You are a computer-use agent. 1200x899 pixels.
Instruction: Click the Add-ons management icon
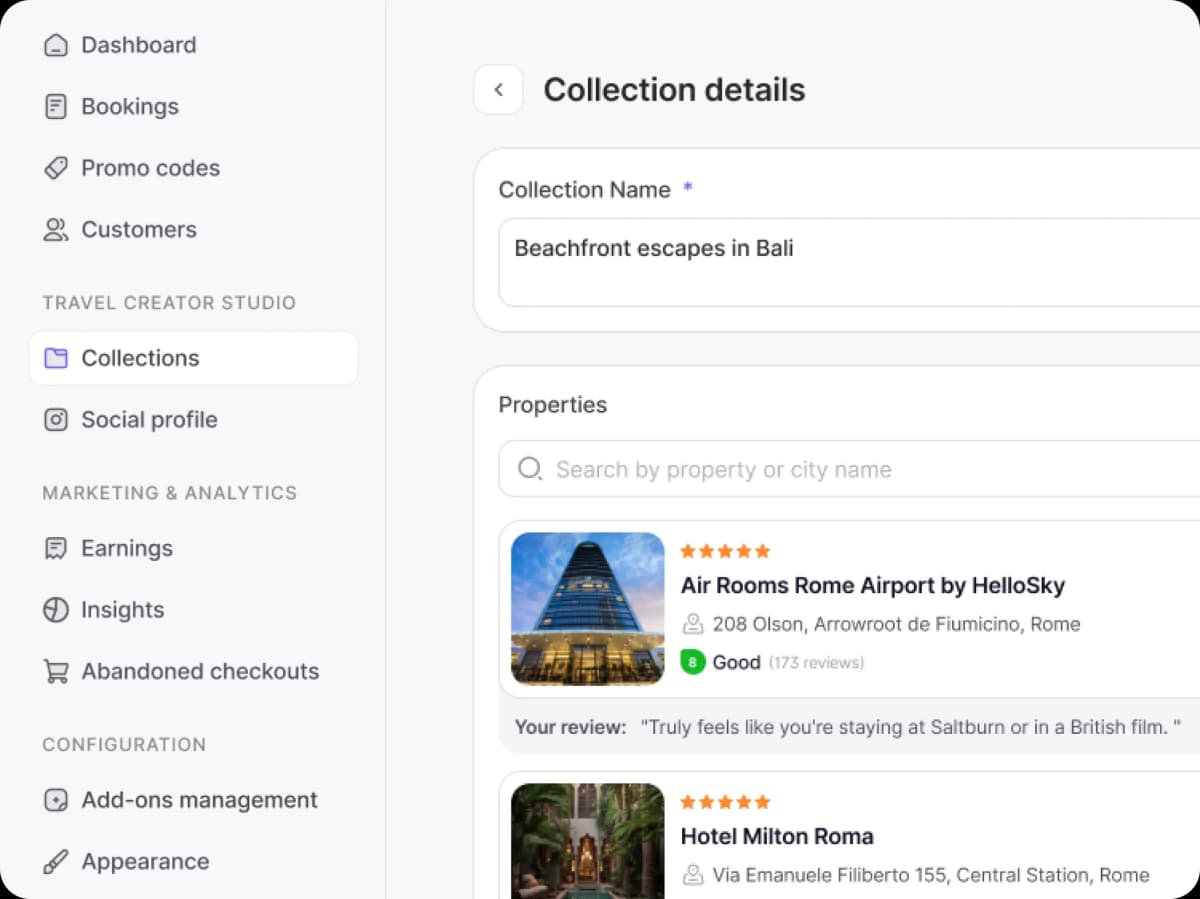click(x=56, y=801)
